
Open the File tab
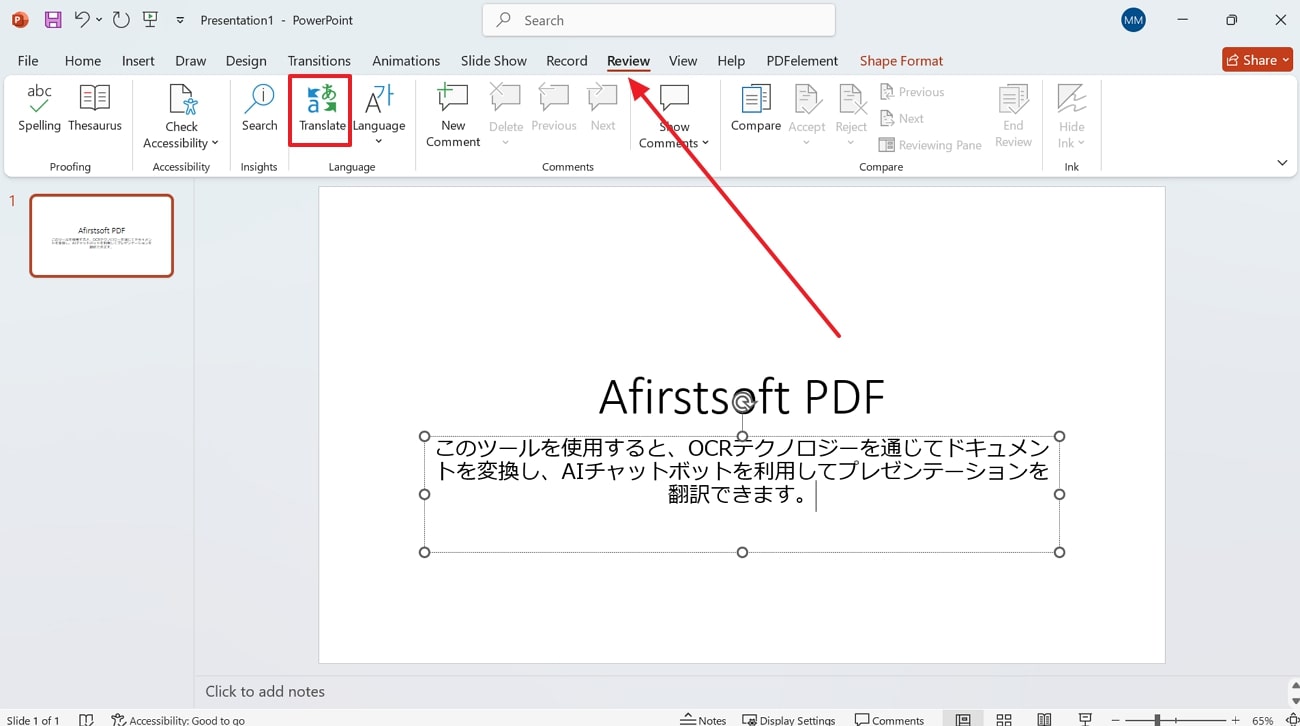click(28, 61)
